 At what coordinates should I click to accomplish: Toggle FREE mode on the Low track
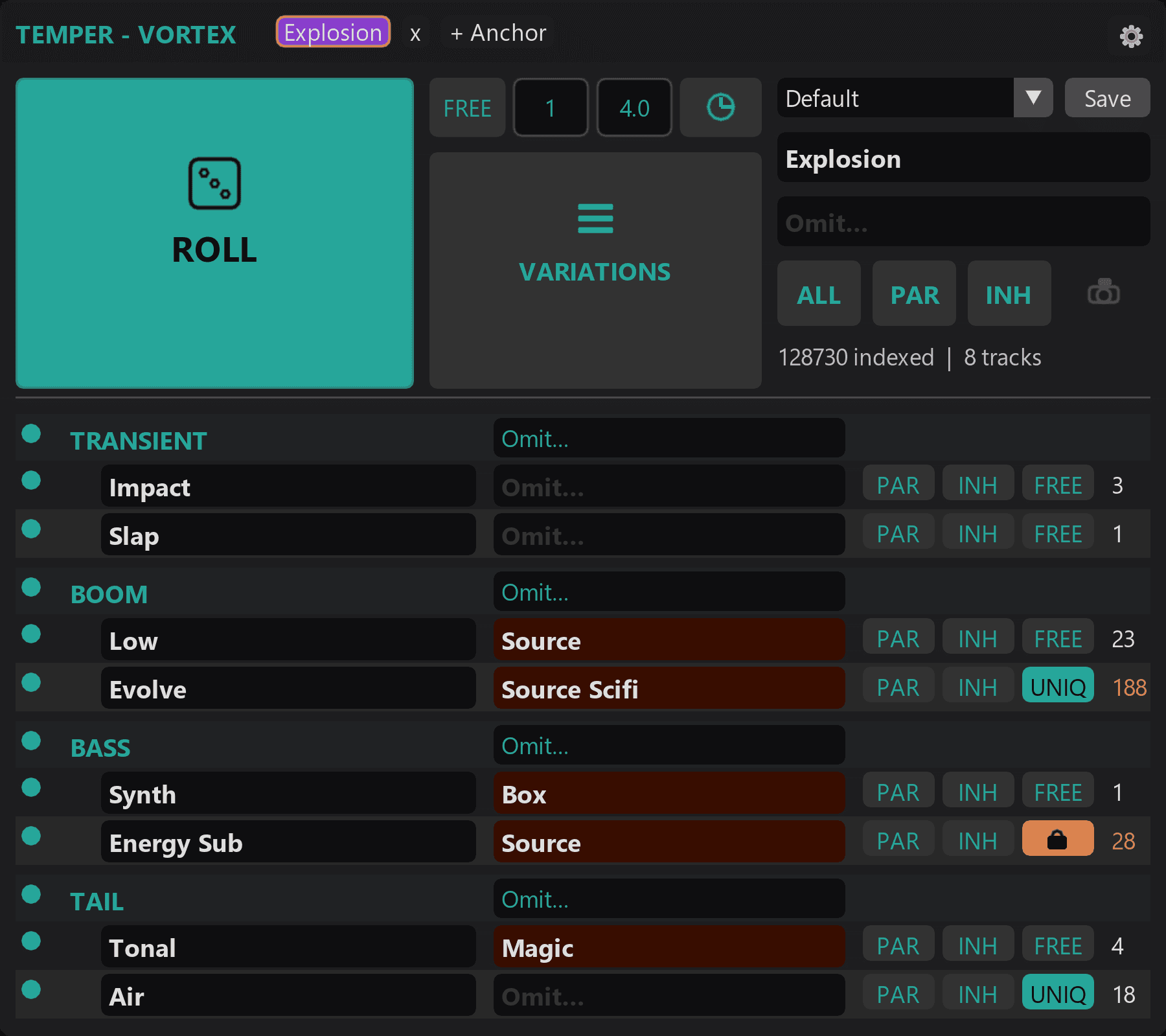1057,638
